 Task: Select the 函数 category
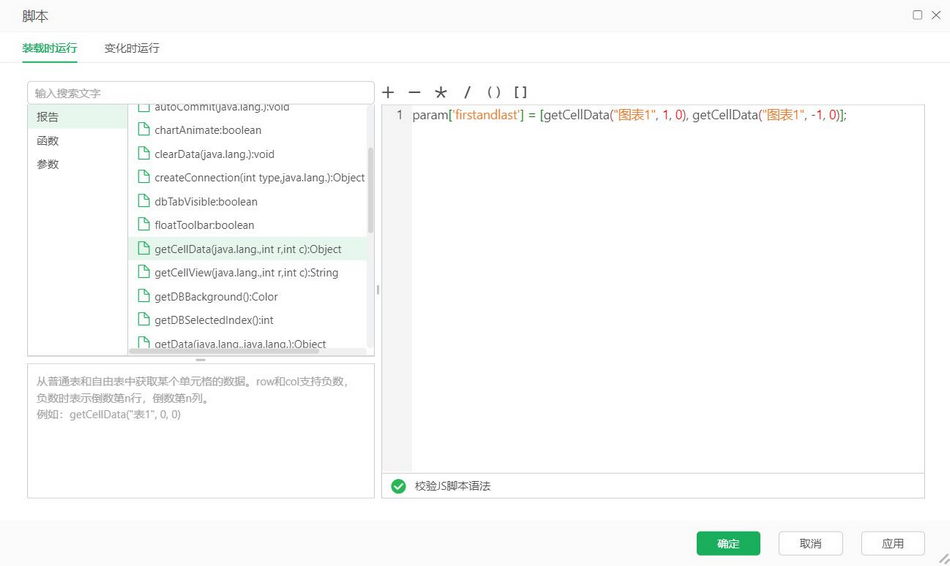[x=78, y=141]
